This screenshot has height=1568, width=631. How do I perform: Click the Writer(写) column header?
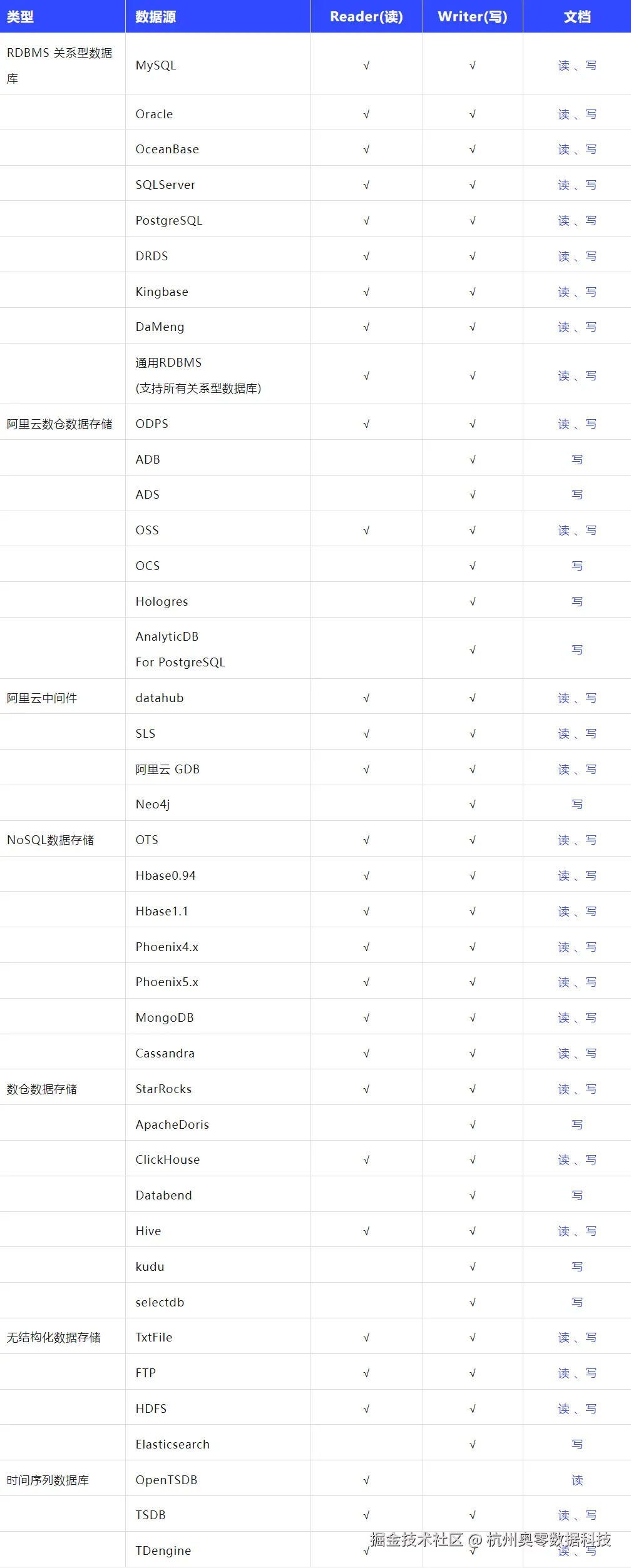click(473, 17)
